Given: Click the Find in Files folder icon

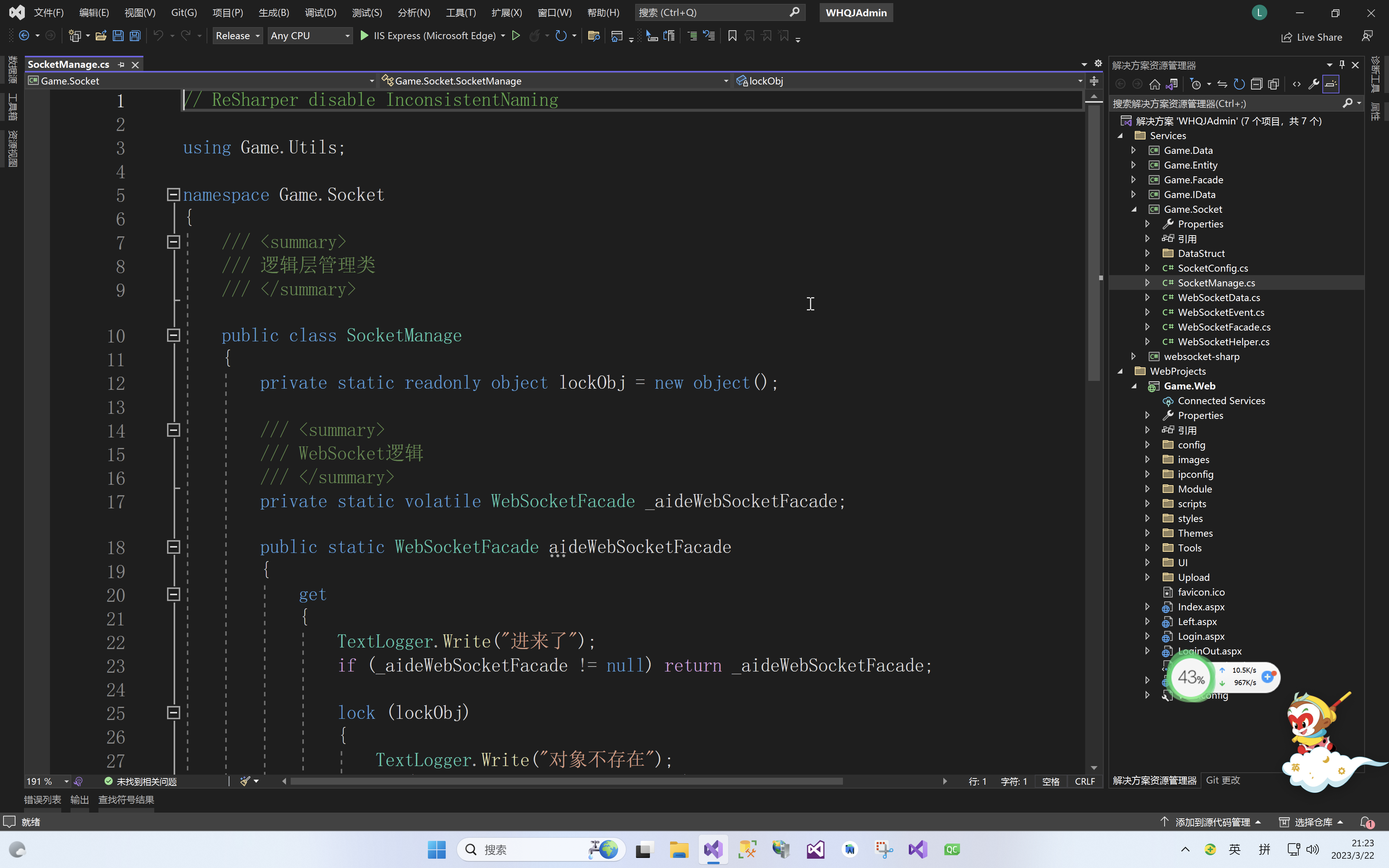Looking at the screenshot, I should [x=594, y=36].
